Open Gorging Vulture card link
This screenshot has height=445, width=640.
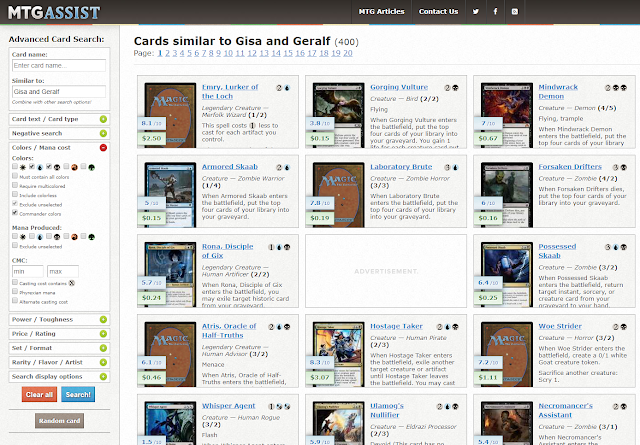[x=399, y=87]
